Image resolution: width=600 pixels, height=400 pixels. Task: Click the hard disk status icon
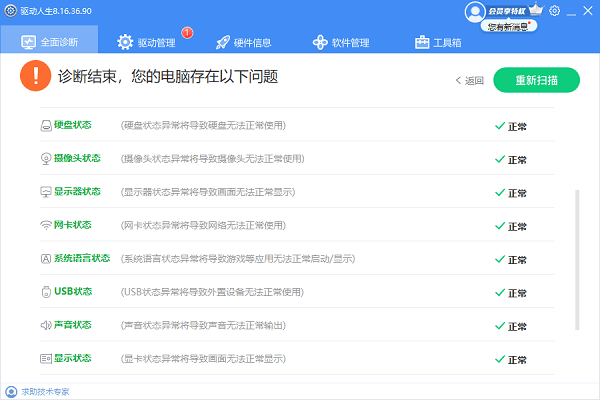coord(46,126)
